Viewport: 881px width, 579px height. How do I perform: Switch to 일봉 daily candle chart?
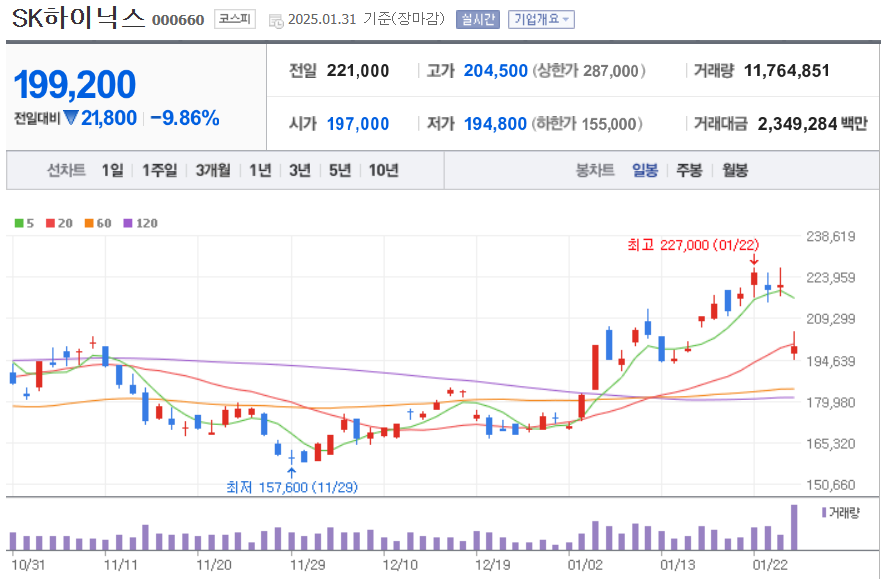(645, 170)
